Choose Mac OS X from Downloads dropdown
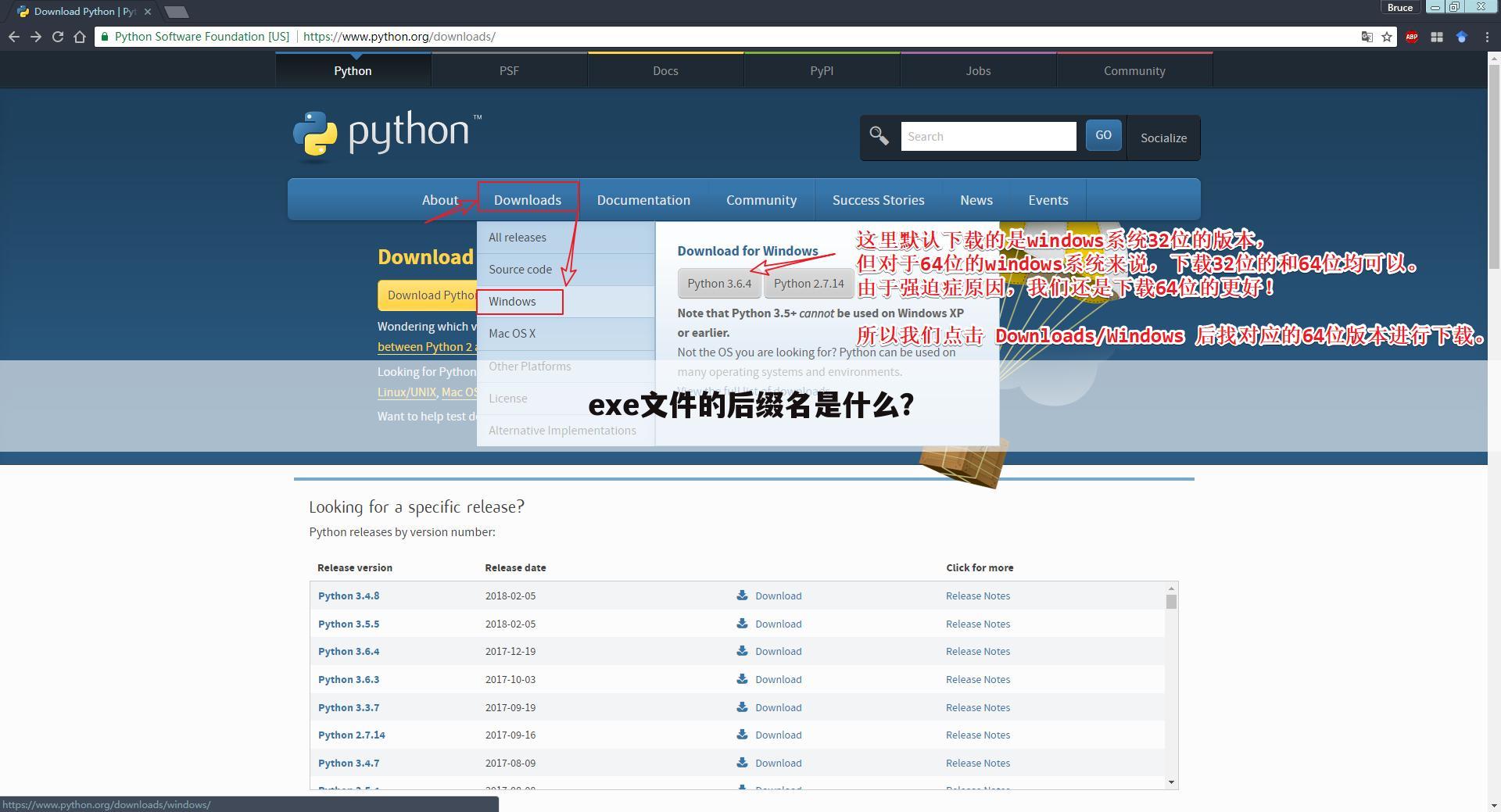The width and height of the screenshot is (1501, 812). [566, 334]
